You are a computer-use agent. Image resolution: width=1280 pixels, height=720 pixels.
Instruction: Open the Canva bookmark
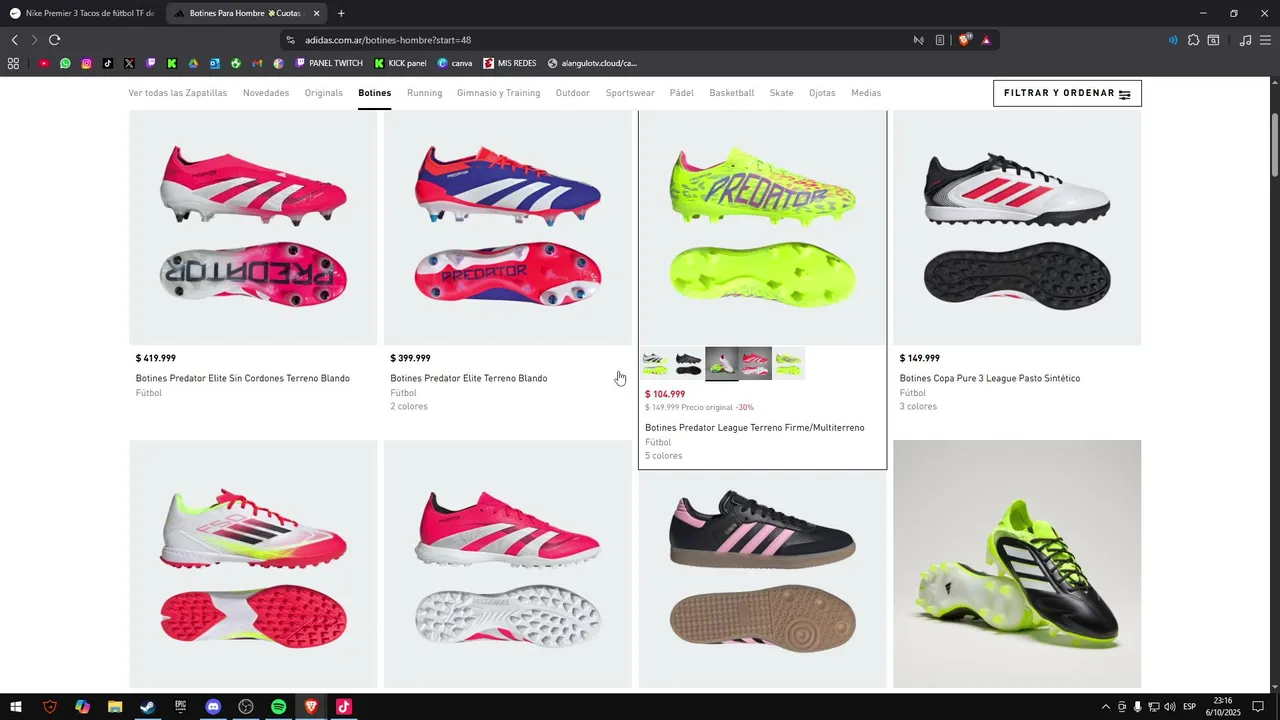coord(454,63)
